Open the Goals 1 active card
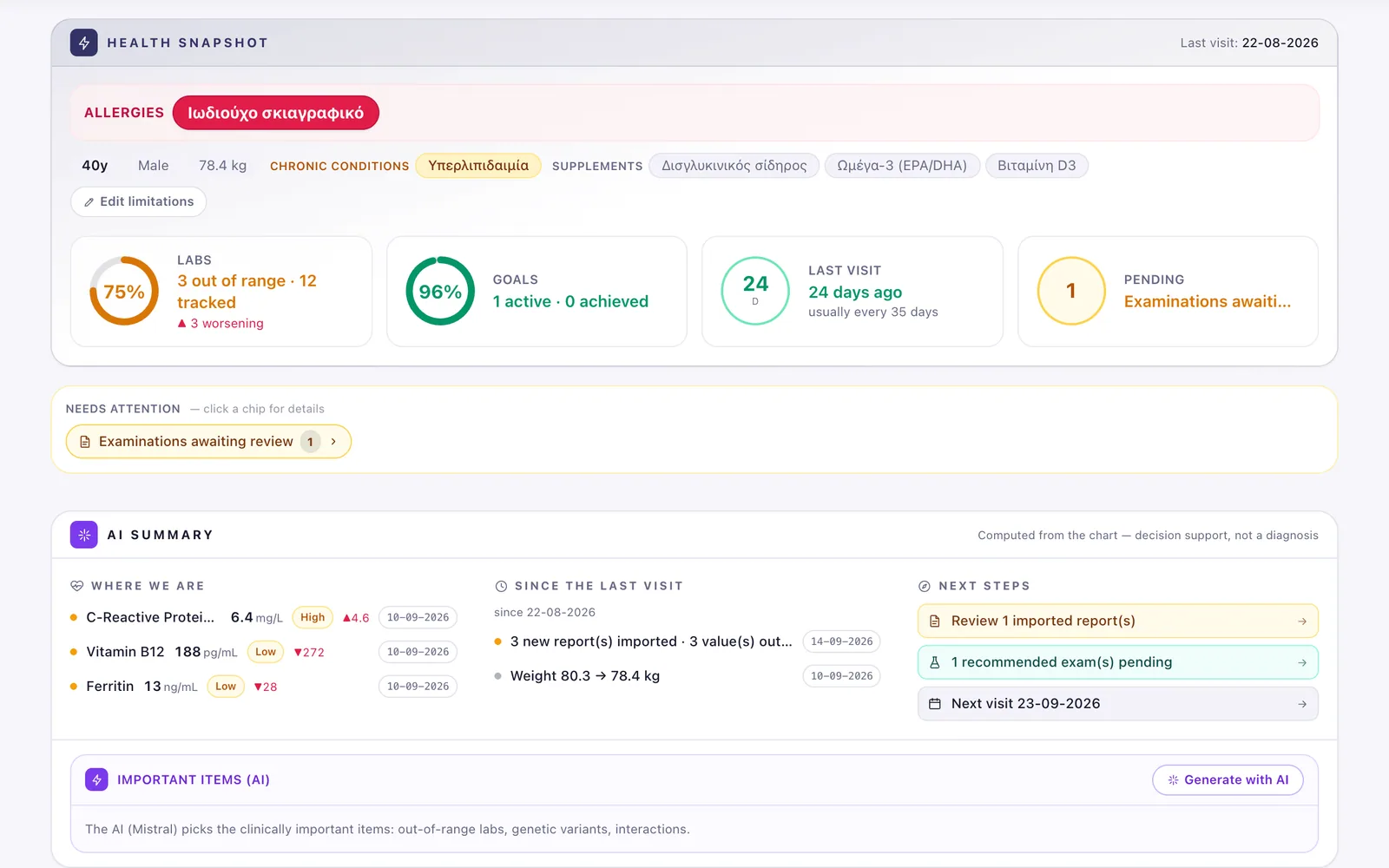1389x868 pixels. (537, 292)
